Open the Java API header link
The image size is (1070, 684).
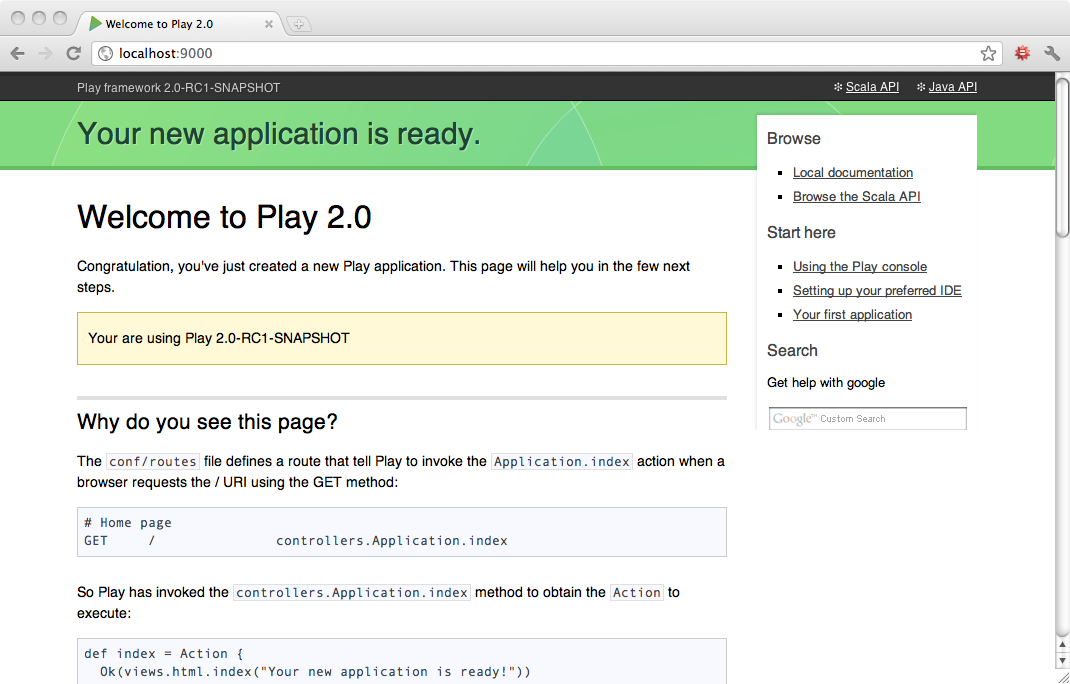tap(952, 87)
